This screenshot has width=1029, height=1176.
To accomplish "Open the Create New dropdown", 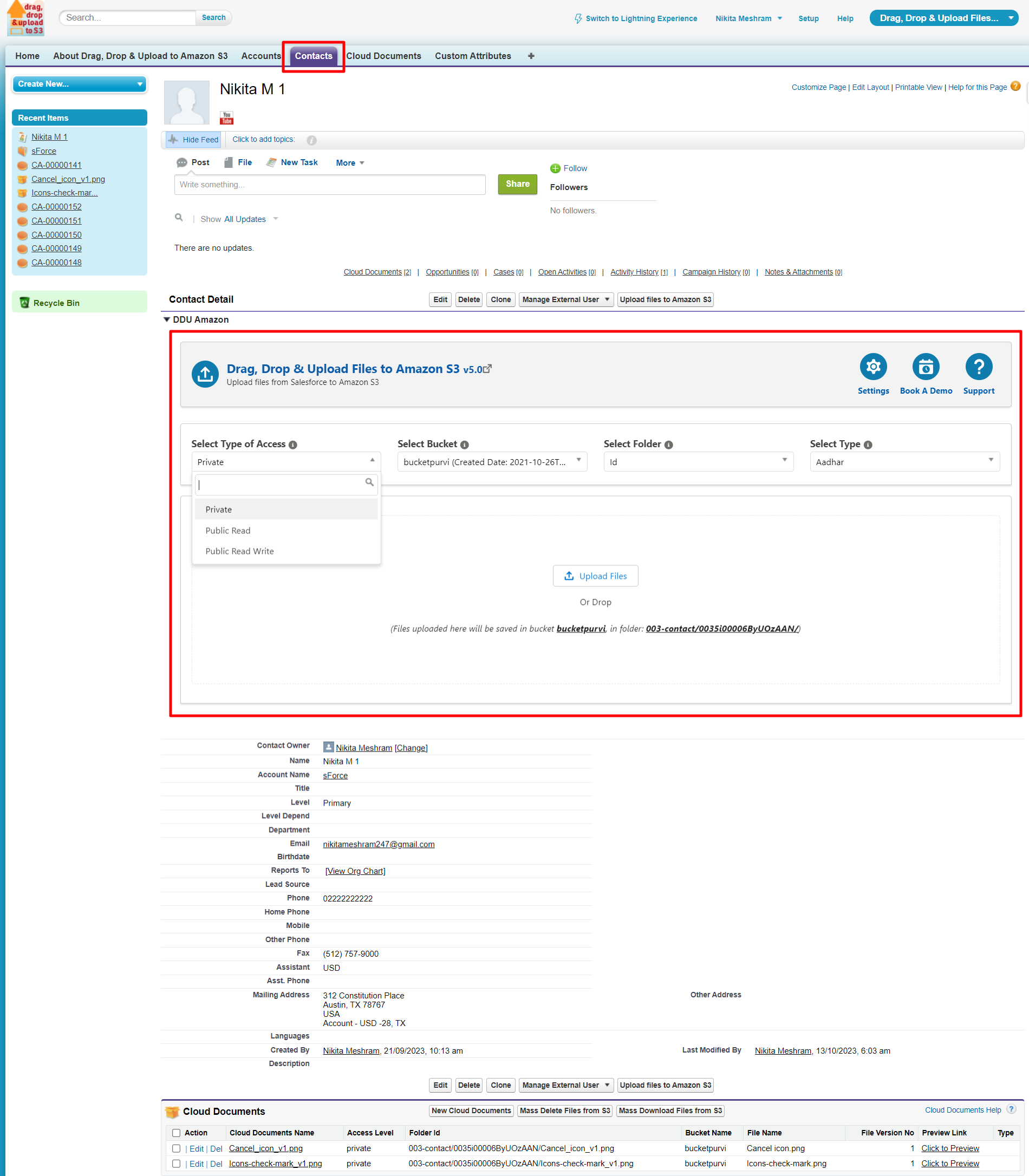I will [79, 84].
